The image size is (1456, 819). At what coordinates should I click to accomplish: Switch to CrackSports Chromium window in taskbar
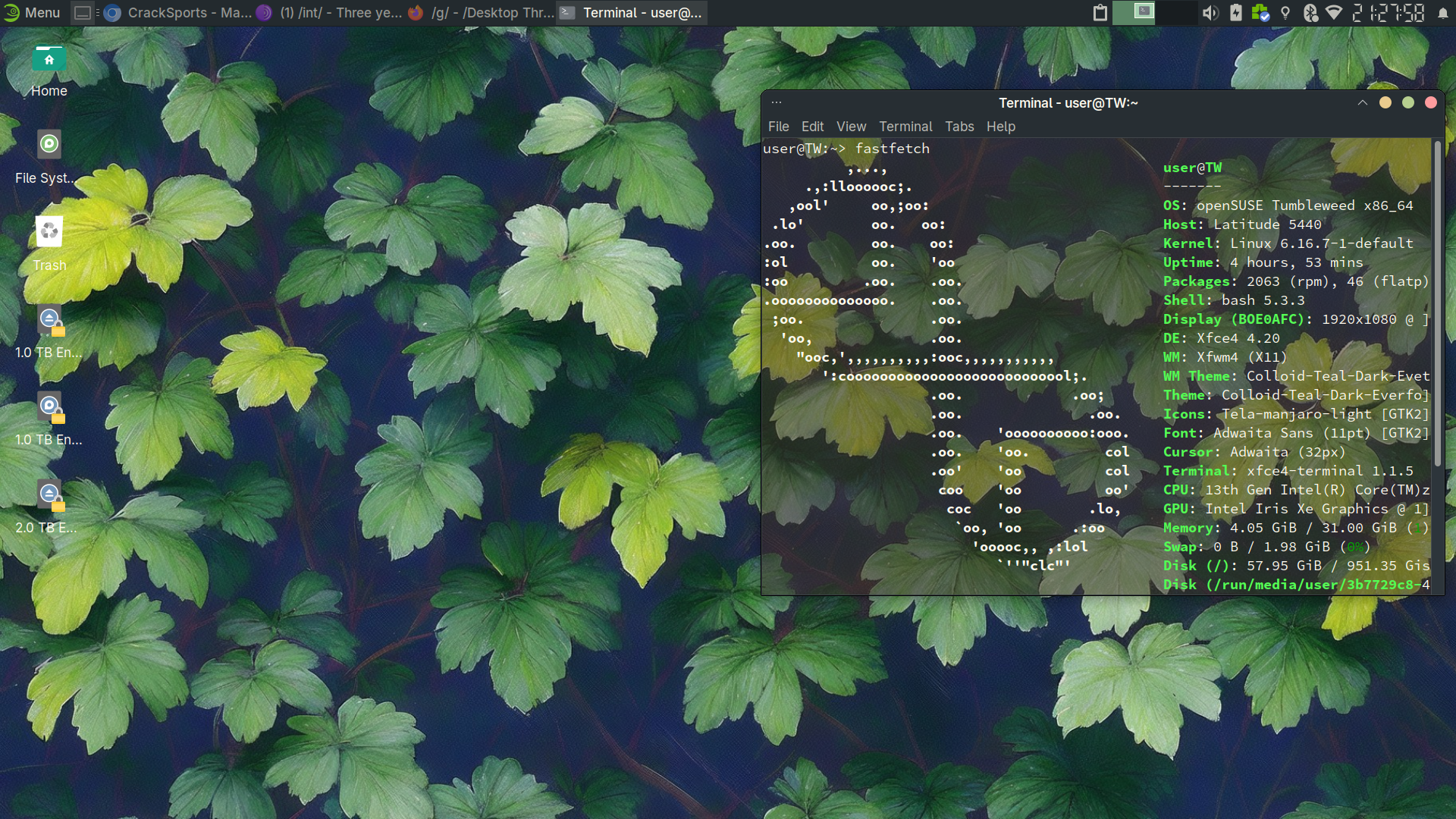(177, 13)
